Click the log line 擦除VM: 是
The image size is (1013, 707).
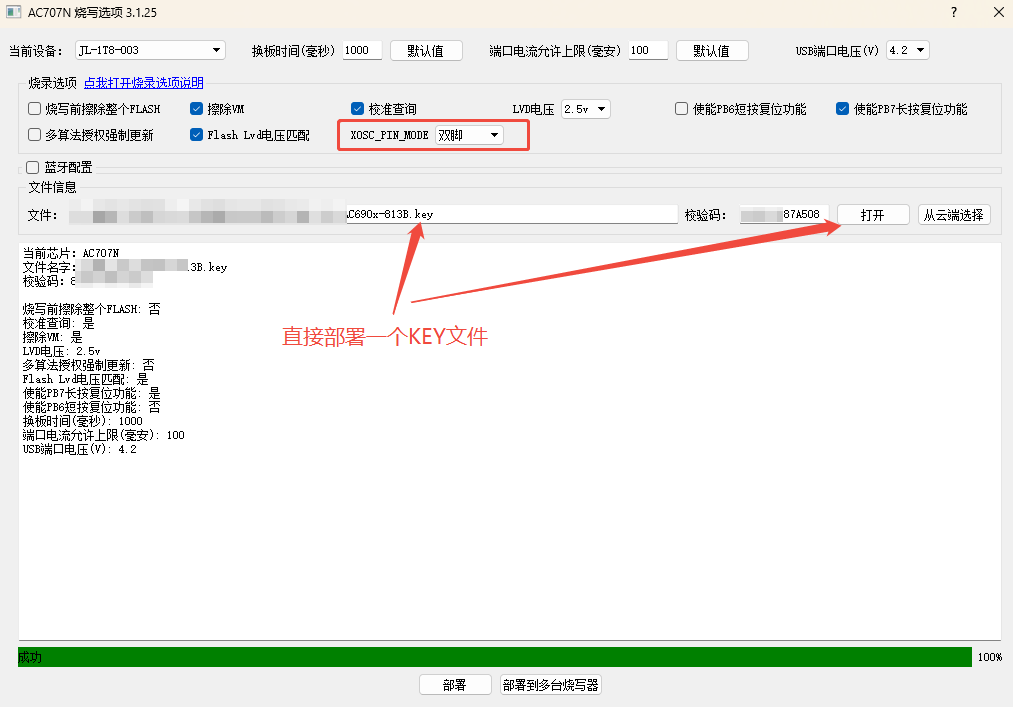click(x=52, y=337)
